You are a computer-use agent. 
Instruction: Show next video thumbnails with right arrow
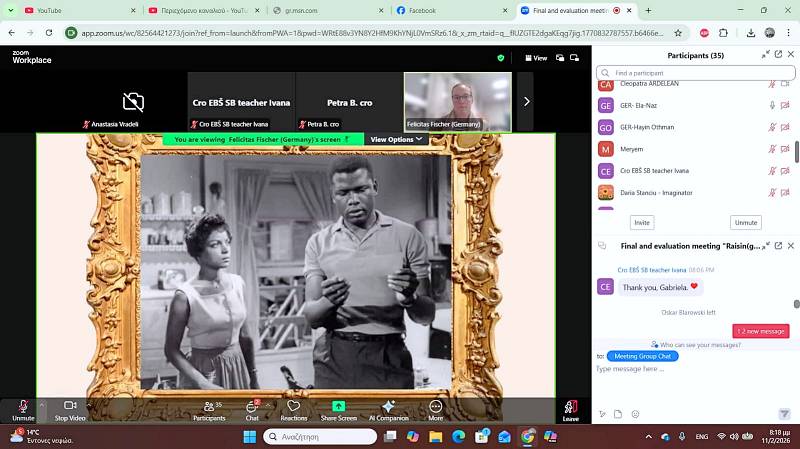(526, 101)
